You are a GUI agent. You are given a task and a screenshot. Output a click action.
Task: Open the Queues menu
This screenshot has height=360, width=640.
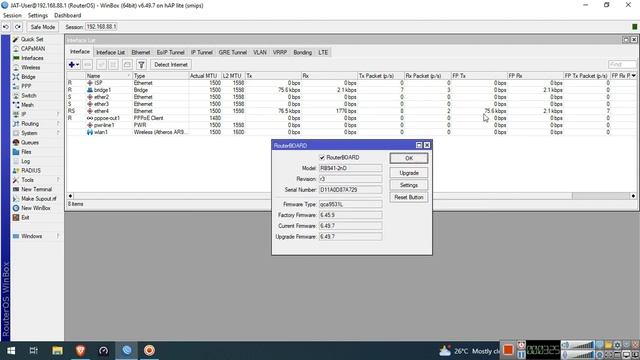coord(30,142)
